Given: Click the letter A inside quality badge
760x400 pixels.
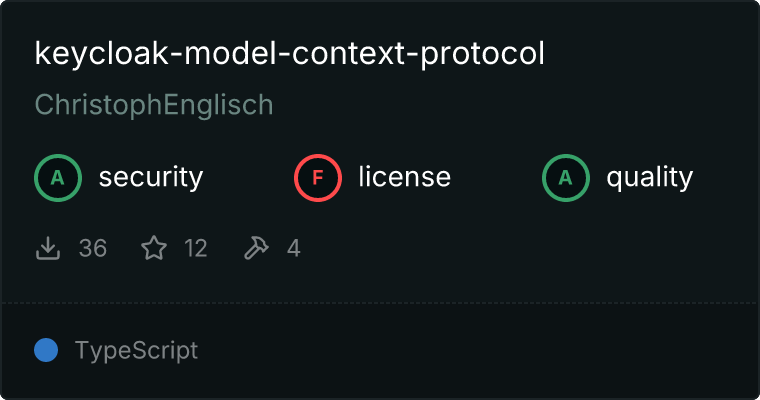Looking at the screenshot, I should click(566, 178).
